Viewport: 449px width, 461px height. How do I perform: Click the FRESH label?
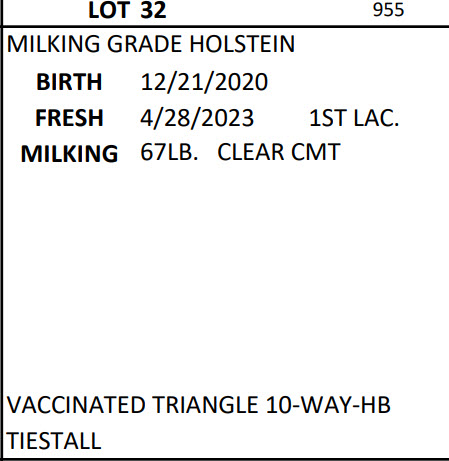pos(69,118)
